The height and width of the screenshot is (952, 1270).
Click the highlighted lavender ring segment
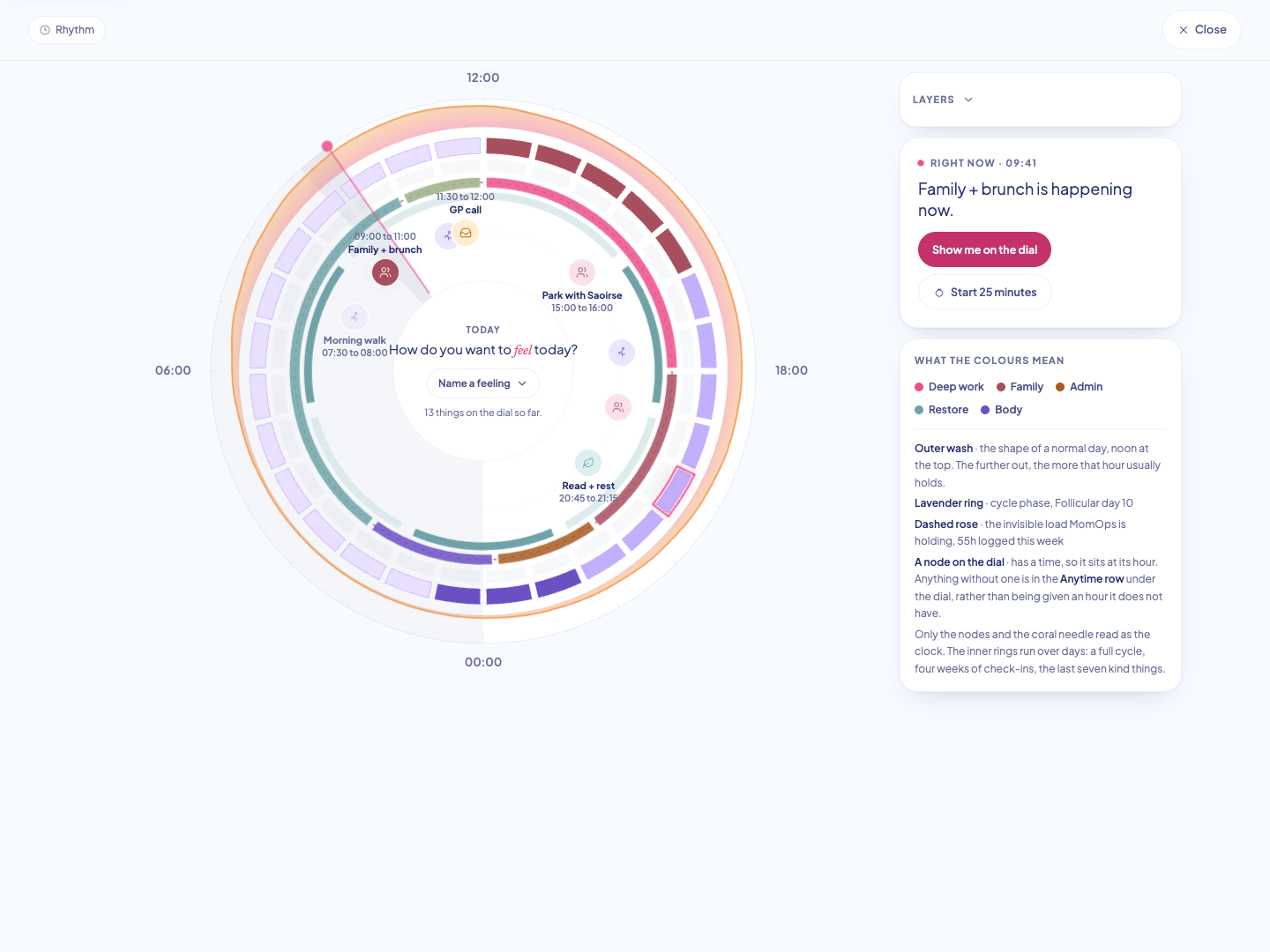[674, 491]
